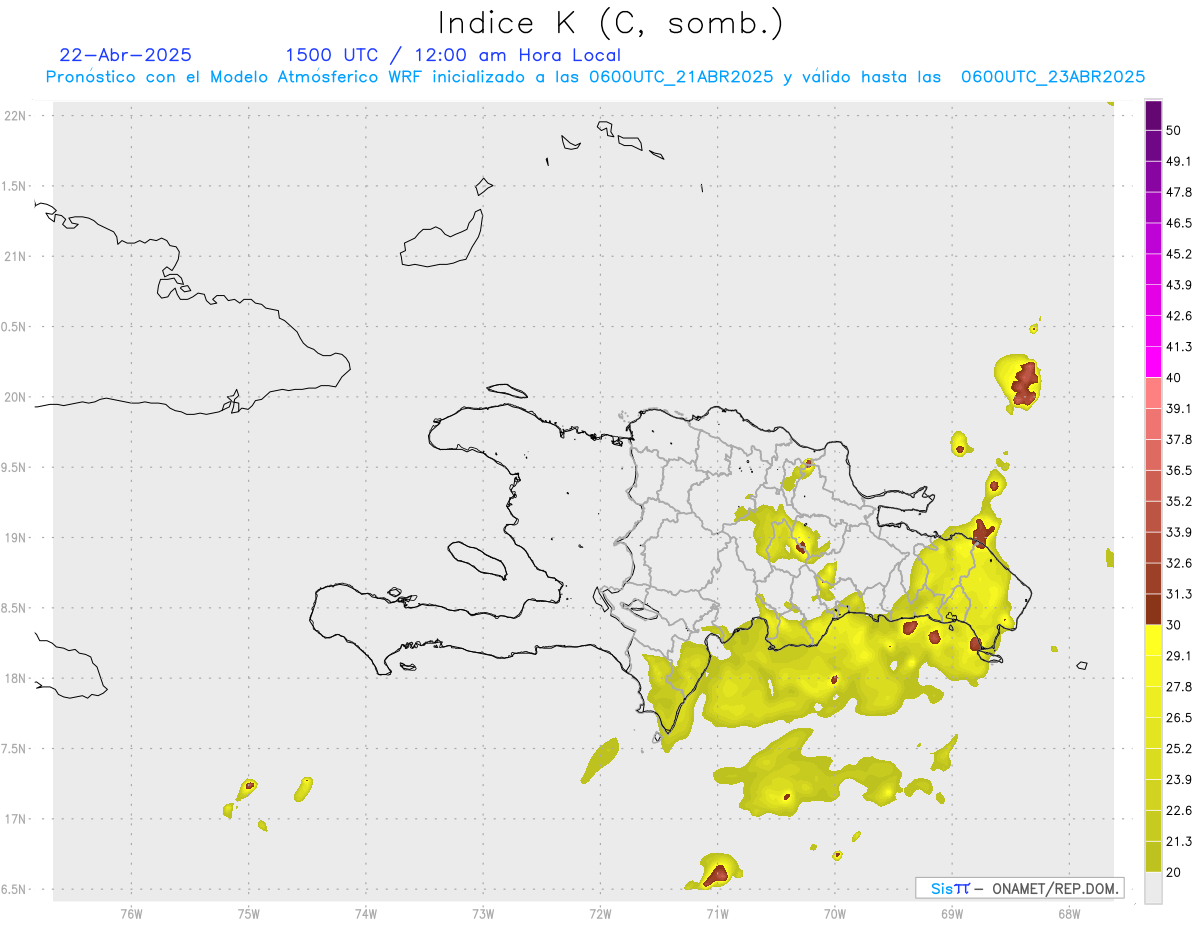
Task: Click the colorbar value "33.9"
Action: [x=1179, y=532]
